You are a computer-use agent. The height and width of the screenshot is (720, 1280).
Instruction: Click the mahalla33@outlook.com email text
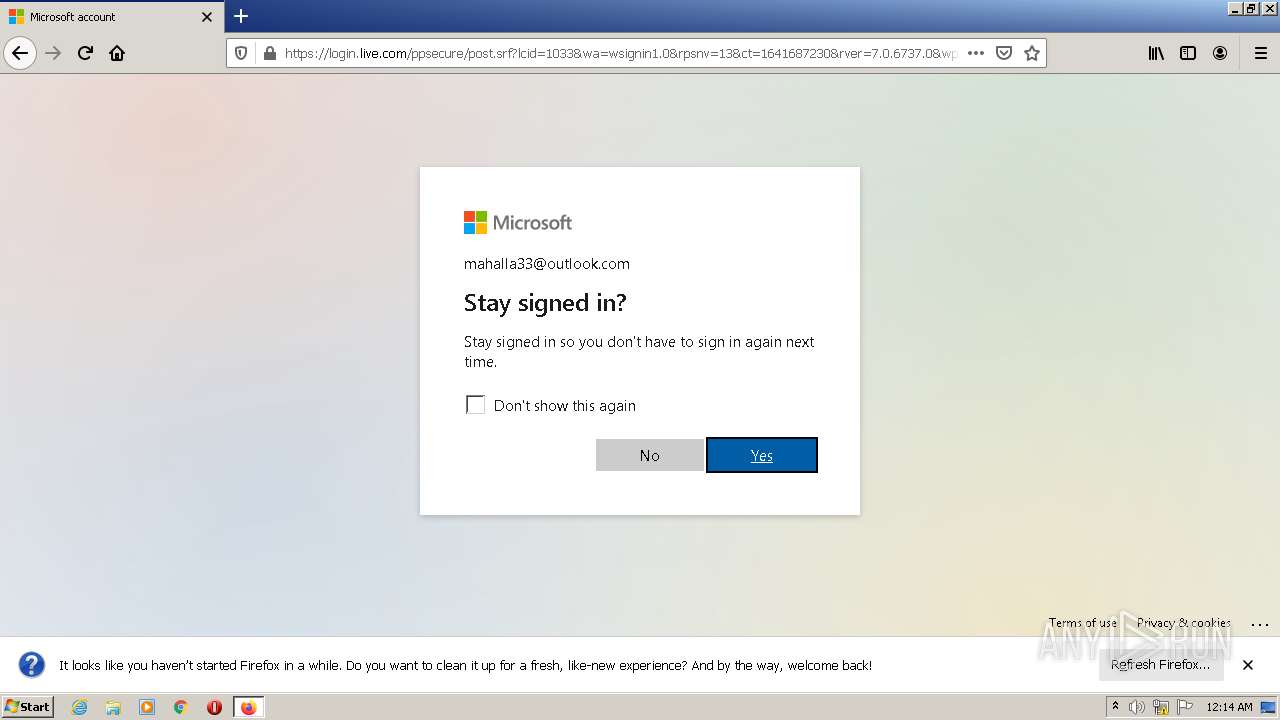[x=547, y=264]
